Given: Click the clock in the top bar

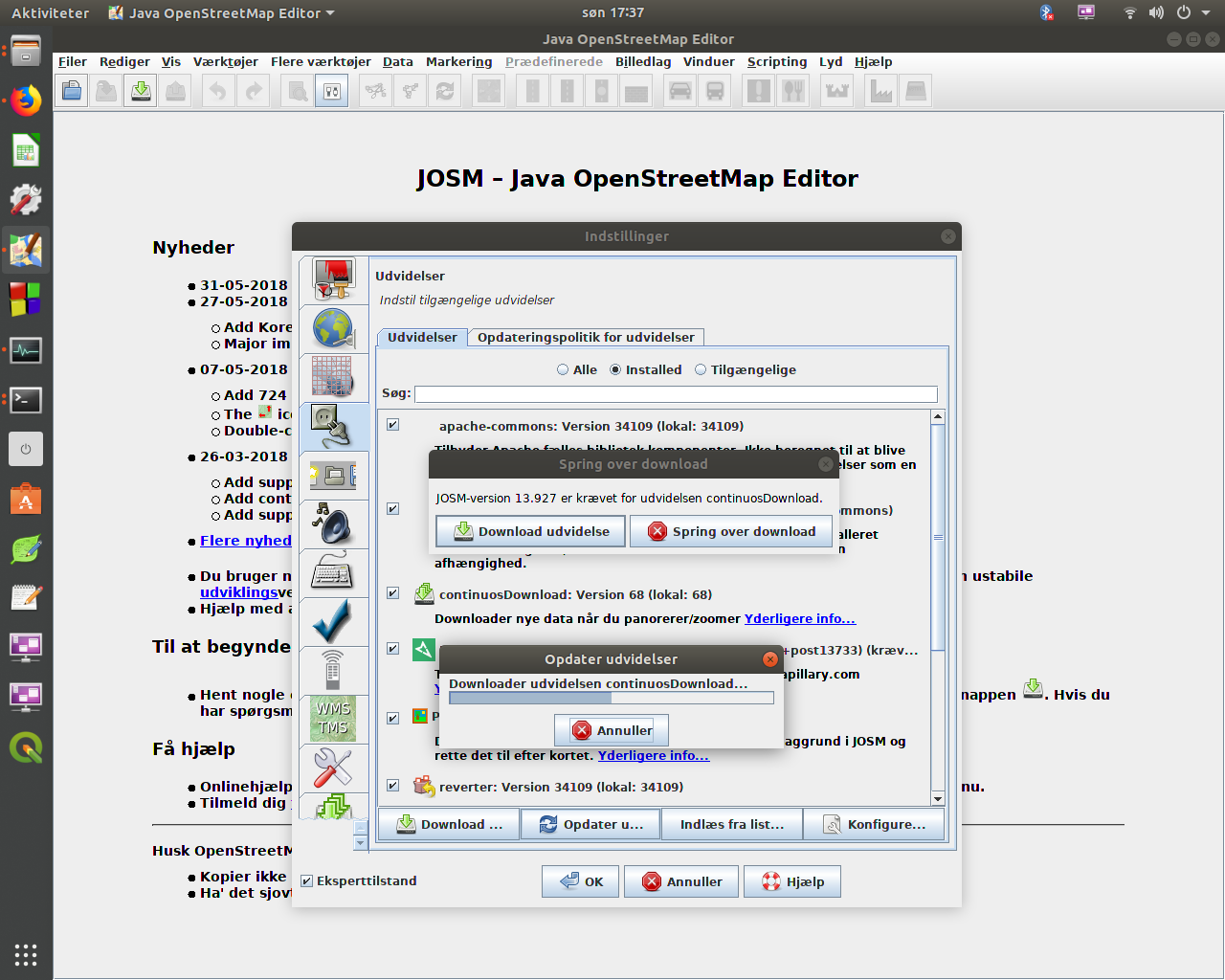Looking at the screenshot, I should click(x=612, y=12).
